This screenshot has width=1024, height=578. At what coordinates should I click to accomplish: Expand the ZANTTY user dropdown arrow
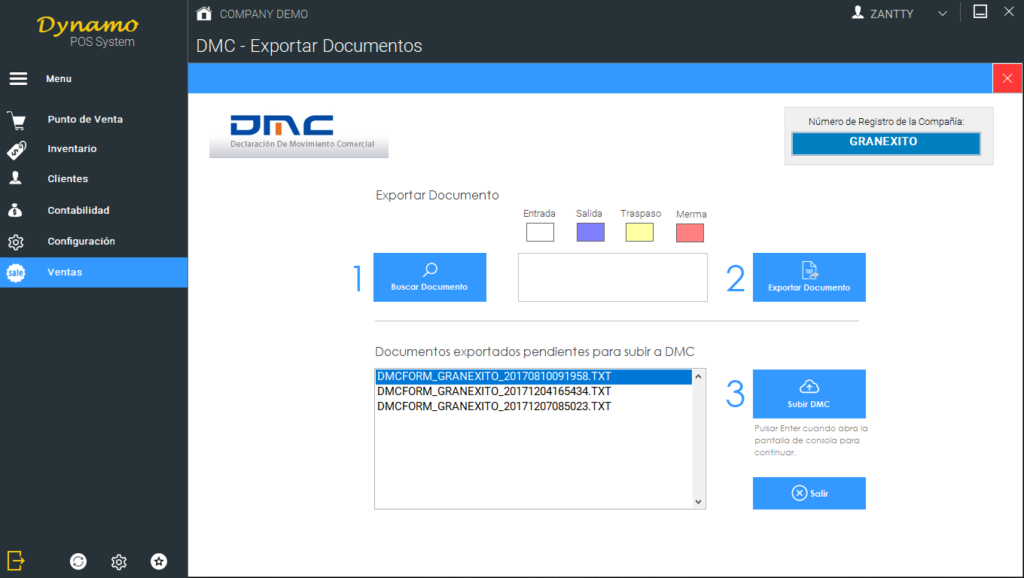(942, 14)
